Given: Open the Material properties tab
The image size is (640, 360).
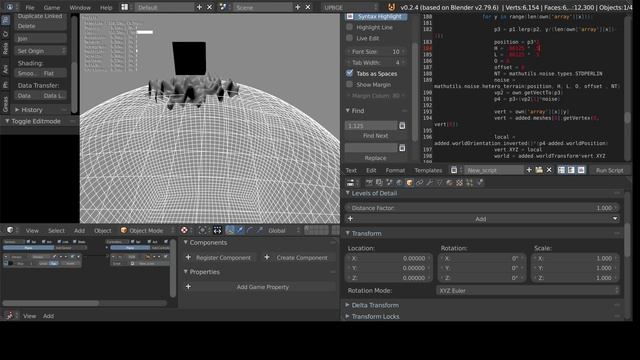Looking at the screenshot, I should point(450,182).
